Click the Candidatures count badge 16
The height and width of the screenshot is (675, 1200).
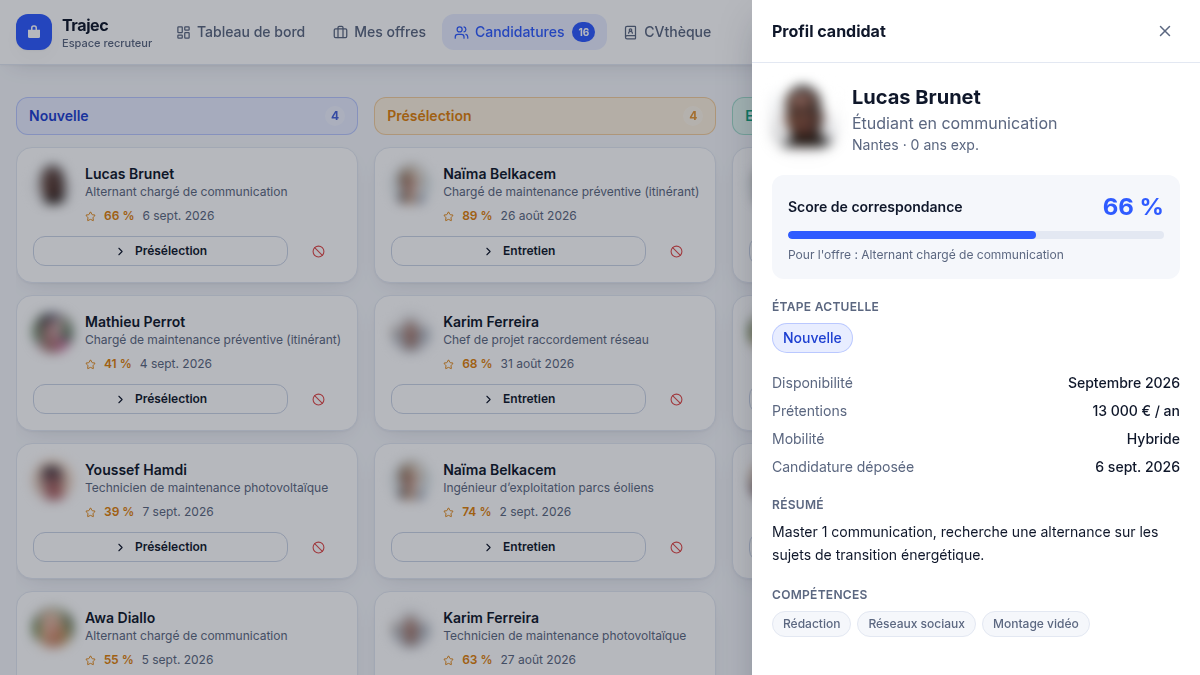(583, 32)
